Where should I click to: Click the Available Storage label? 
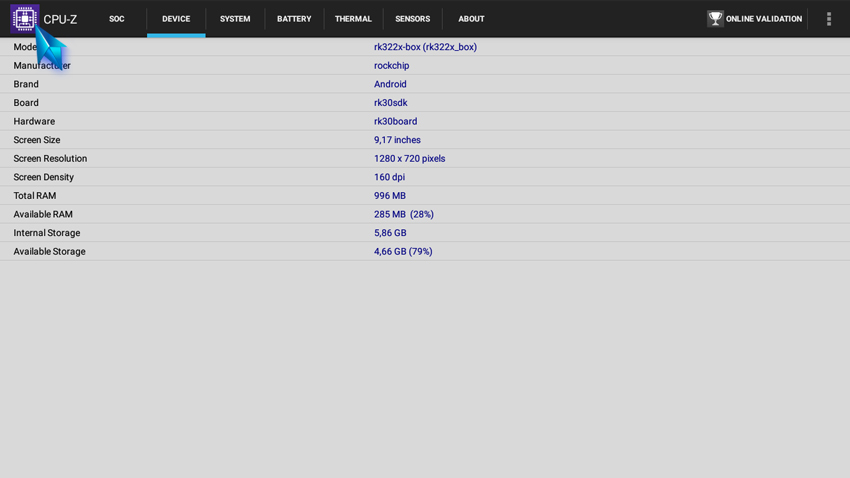[x=49, y=251]
